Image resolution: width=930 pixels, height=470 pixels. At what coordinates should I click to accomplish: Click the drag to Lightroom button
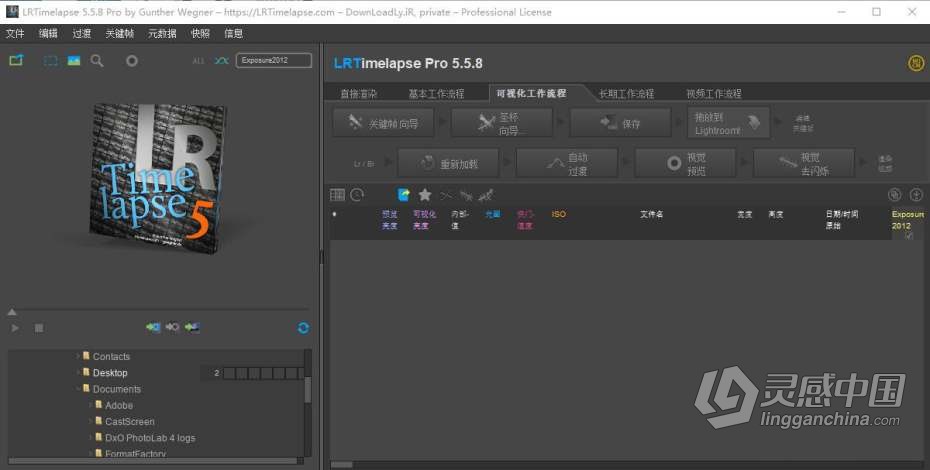coord(728,123)
